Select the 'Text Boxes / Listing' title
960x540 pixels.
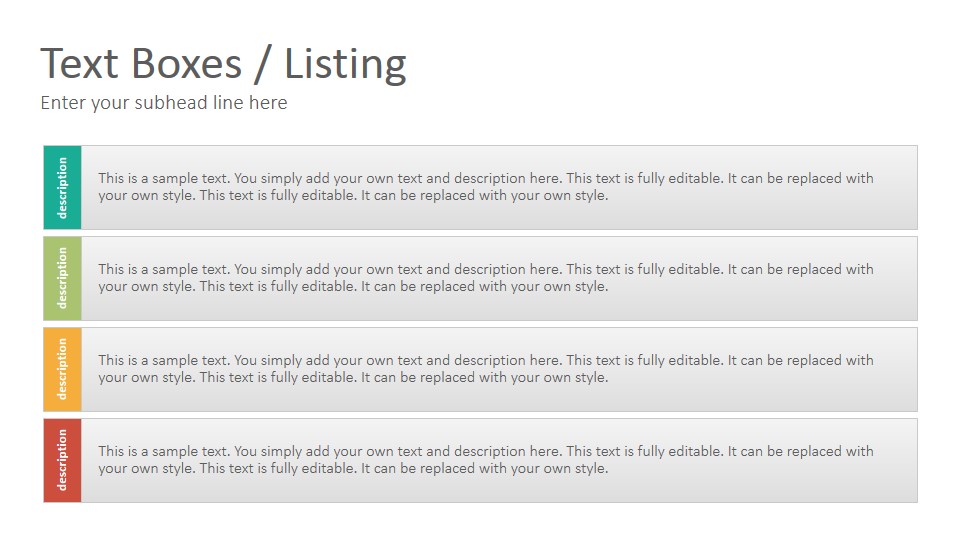coord(223,64)
